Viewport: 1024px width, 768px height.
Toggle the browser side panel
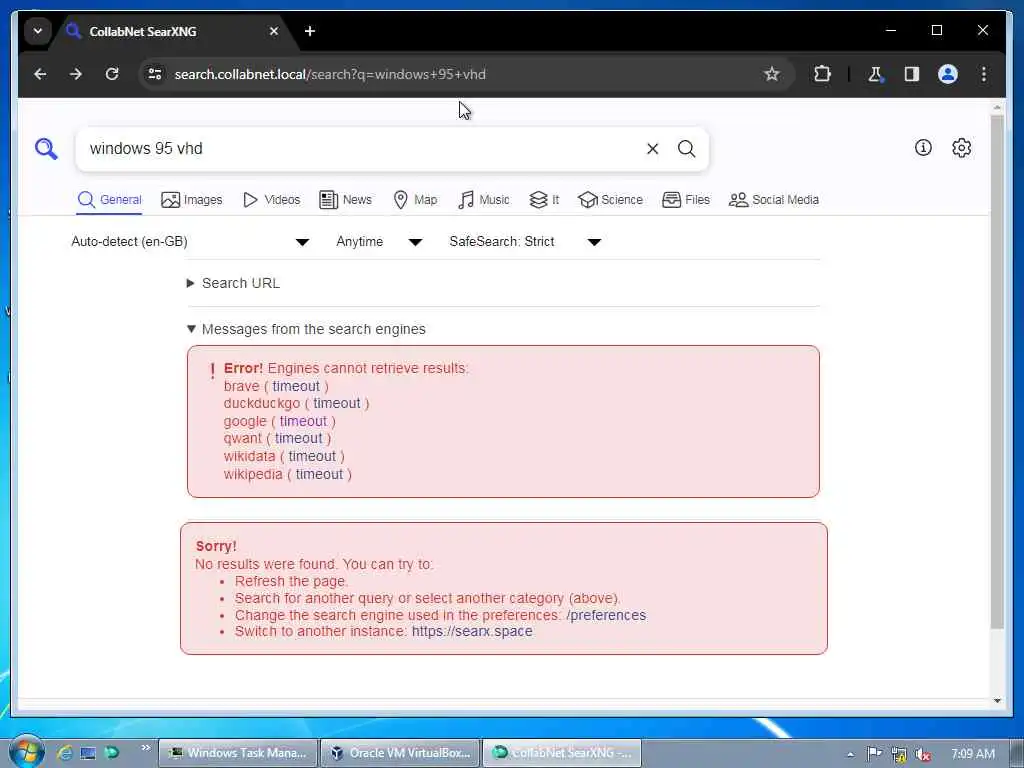tap(912, 74)
